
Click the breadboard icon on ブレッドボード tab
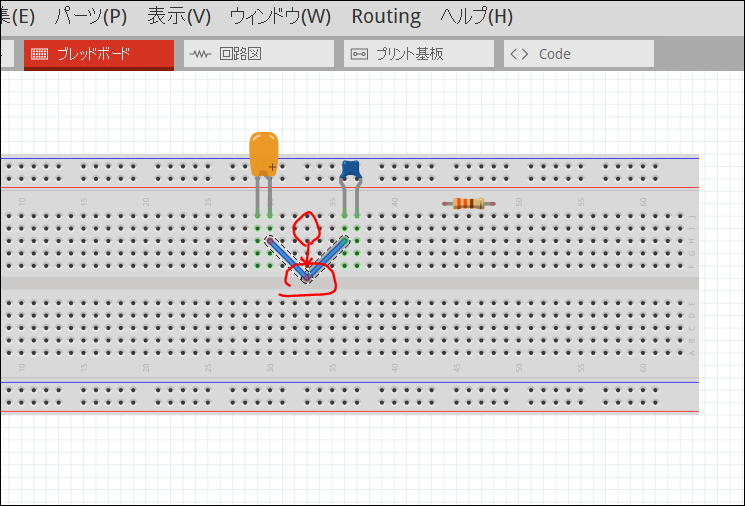coord(39,54)
